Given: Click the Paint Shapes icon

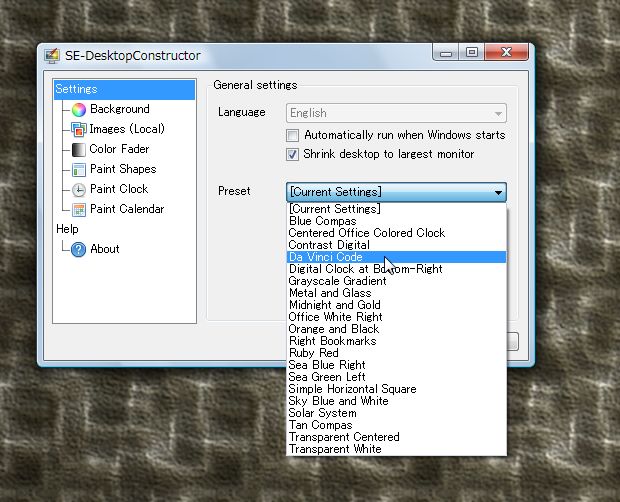Looking at the screenshot, I should click(x=79, y=170).
